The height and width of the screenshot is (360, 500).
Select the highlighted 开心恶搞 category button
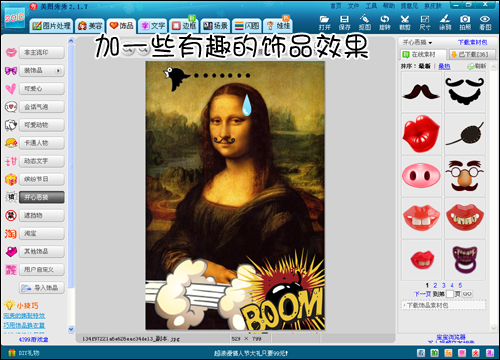[42, 197]
